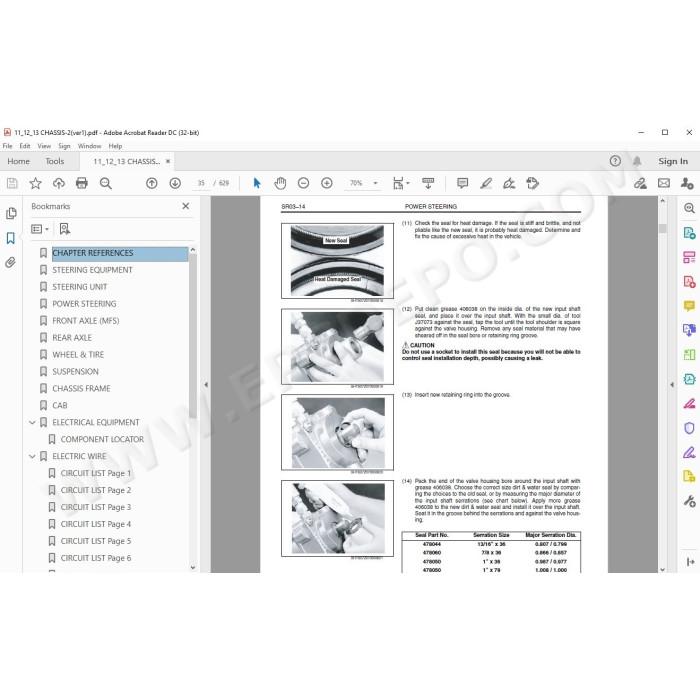Viewport: 700px width, 700px height.
Task: Open the Window menu
Action: click(x=89, y=146)
